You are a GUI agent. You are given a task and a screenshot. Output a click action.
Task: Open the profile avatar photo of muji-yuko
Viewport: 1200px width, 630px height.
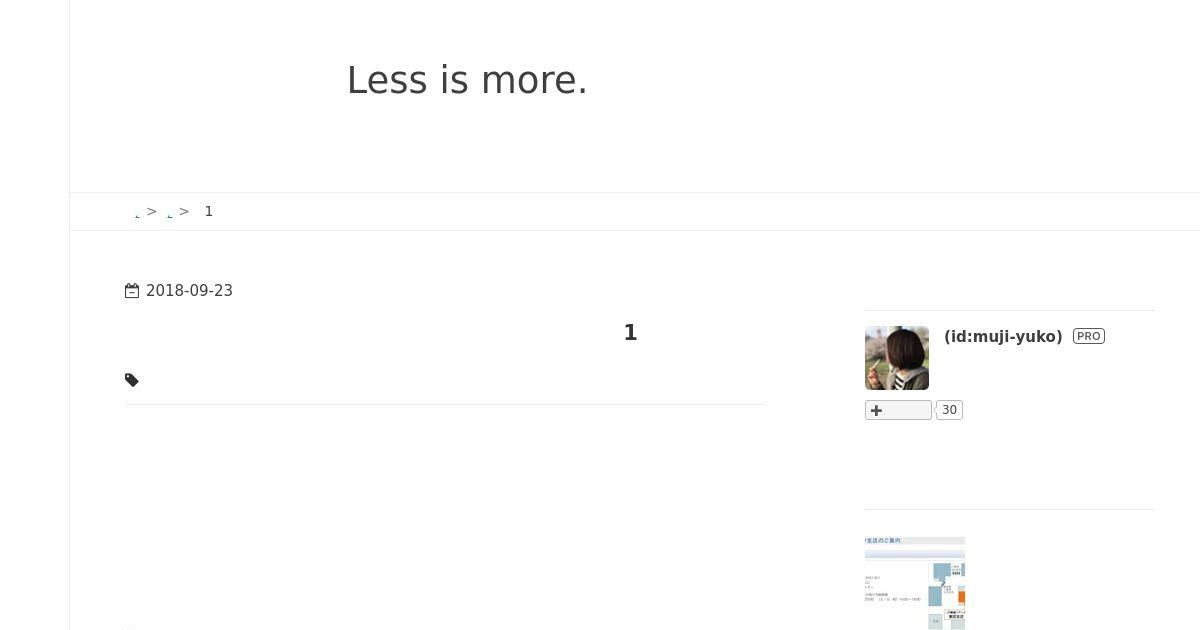[x=897, y=358]
